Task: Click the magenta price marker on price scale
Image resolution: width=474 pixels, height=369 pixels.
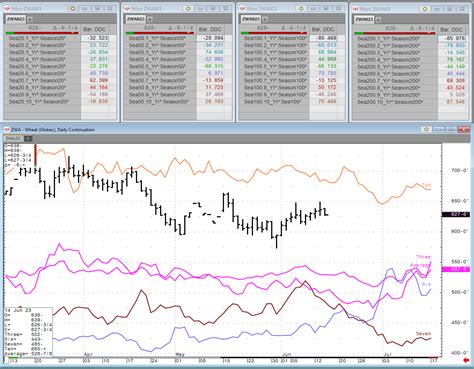Action: point(456,269)
